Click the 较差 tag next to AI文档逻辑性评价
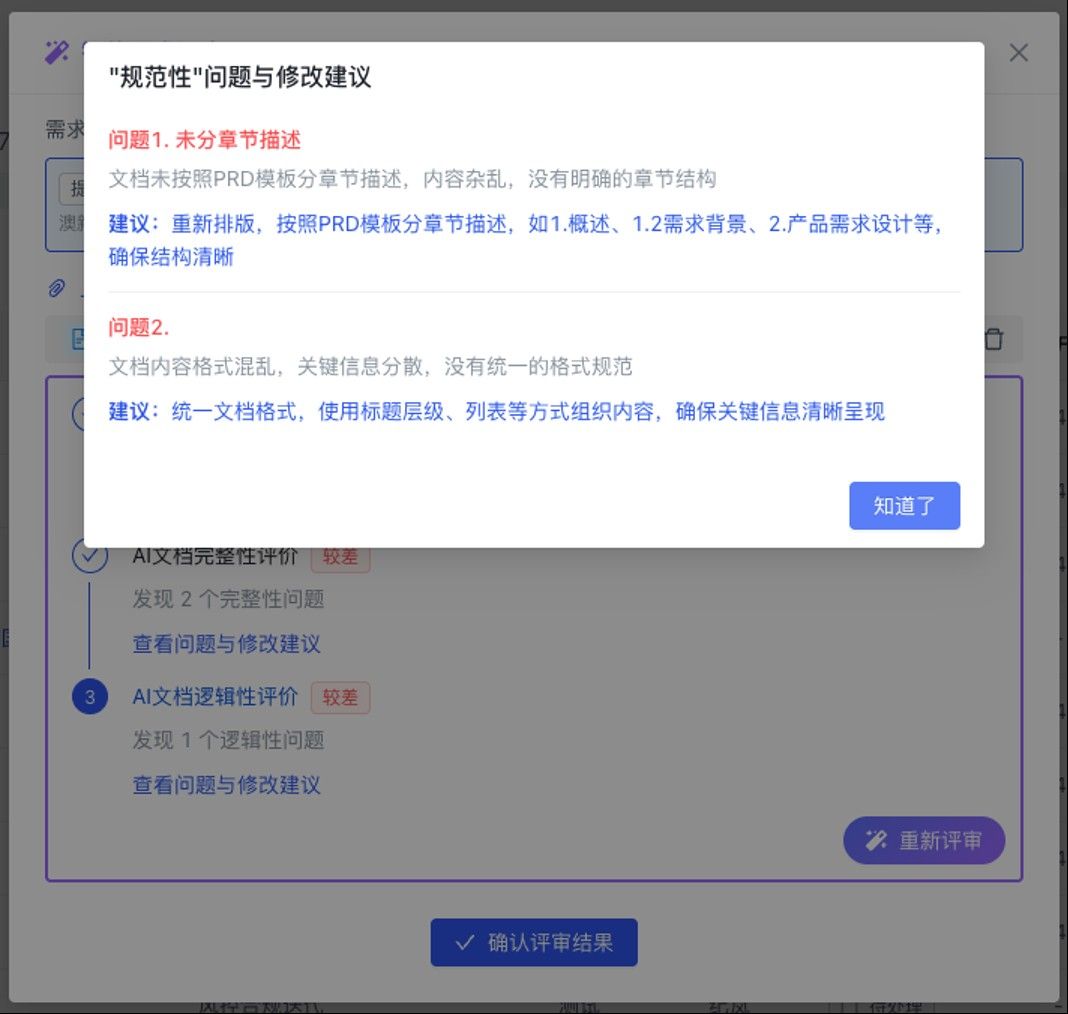The height and width of the screenshot is (1014, 1068). coord(340,697)
